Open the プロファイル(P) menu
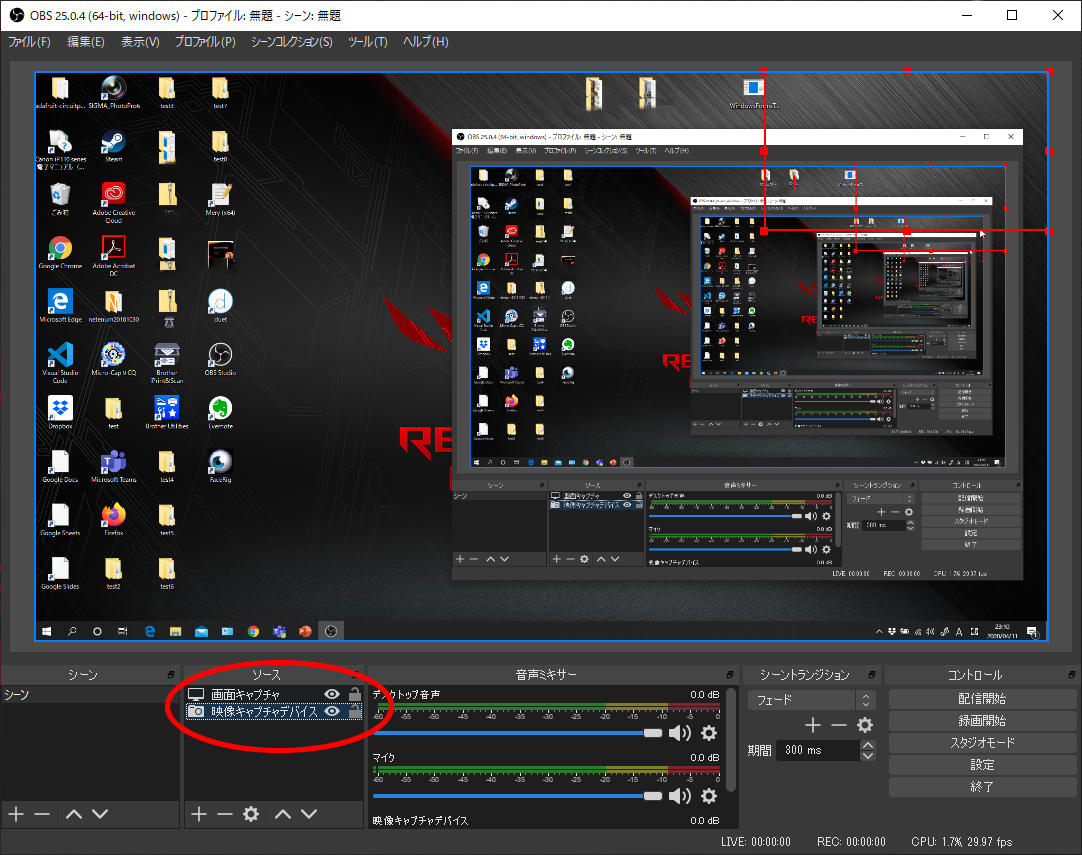Screen dimensions: 1082x855 click(205, 41)
